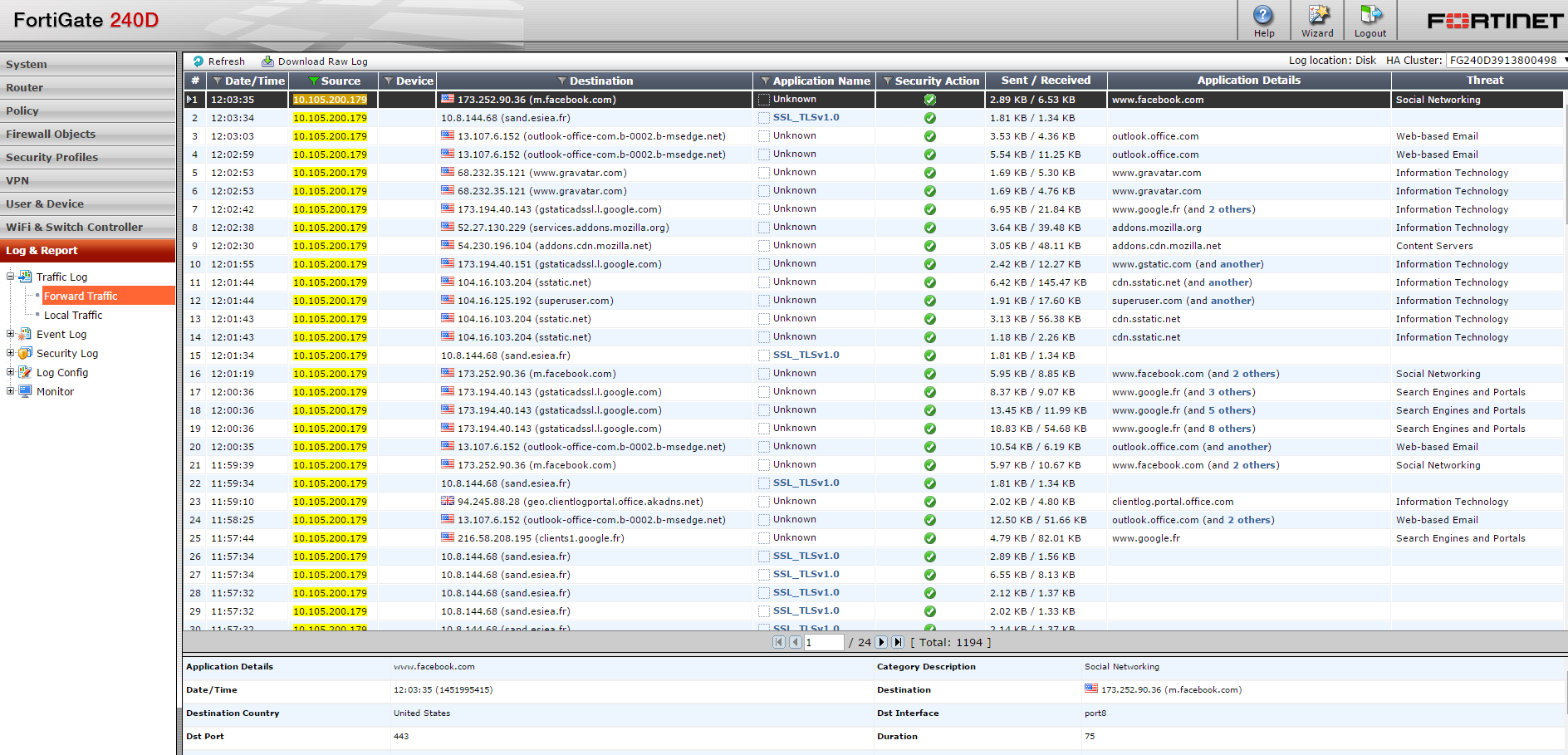Click the page number input field
This screenshot has height=755, width=1568.
point(824,642)
